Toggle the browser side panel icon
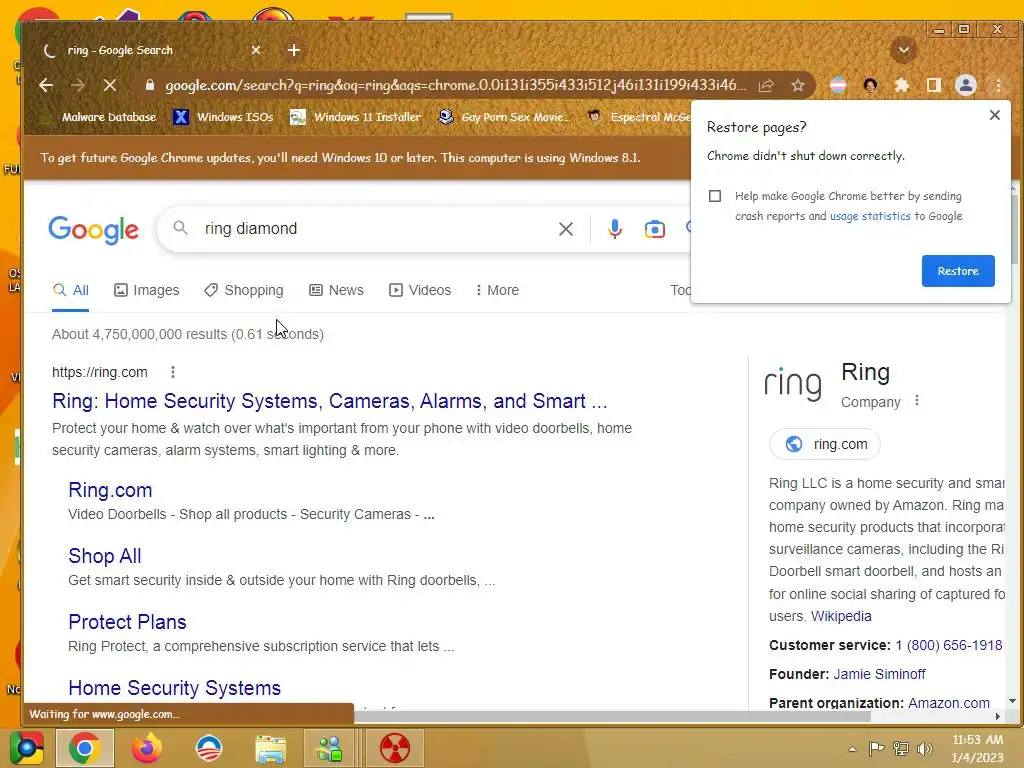Image resolution: width=1024 pixels, height=768 pixels. 933,86
